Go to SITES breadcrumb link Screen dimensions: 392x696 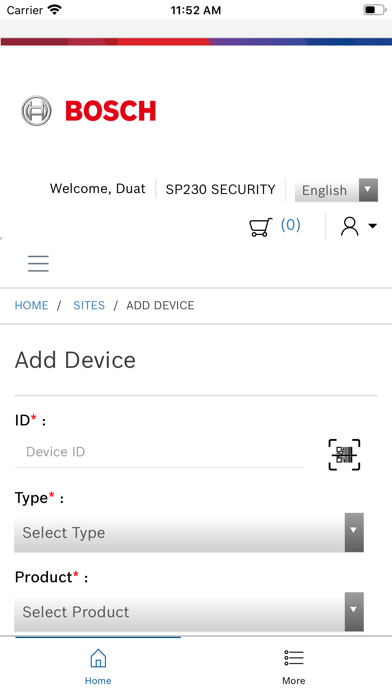[89, 305]
